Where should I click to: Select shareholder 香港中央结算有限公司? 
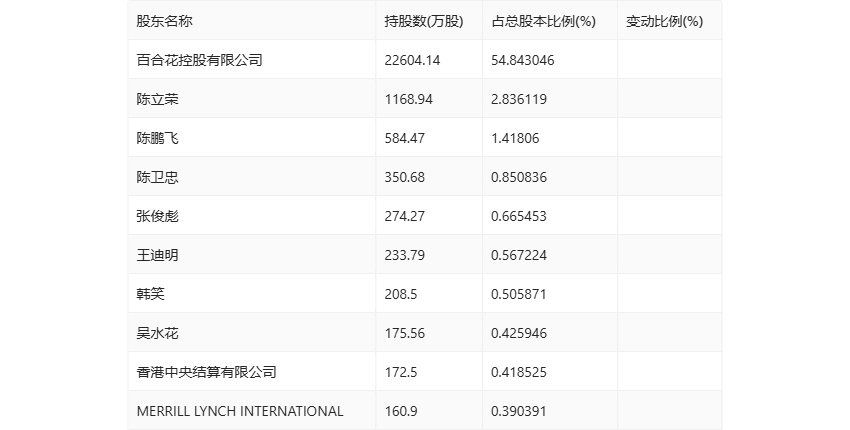207,373
